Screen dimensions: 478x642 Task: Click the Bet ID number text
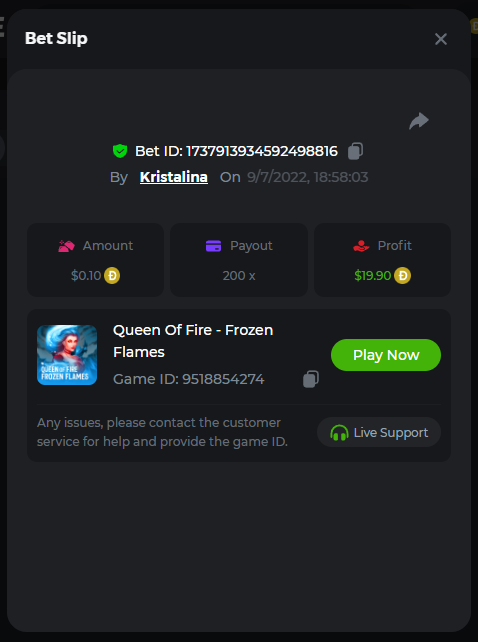coord(262,151)
